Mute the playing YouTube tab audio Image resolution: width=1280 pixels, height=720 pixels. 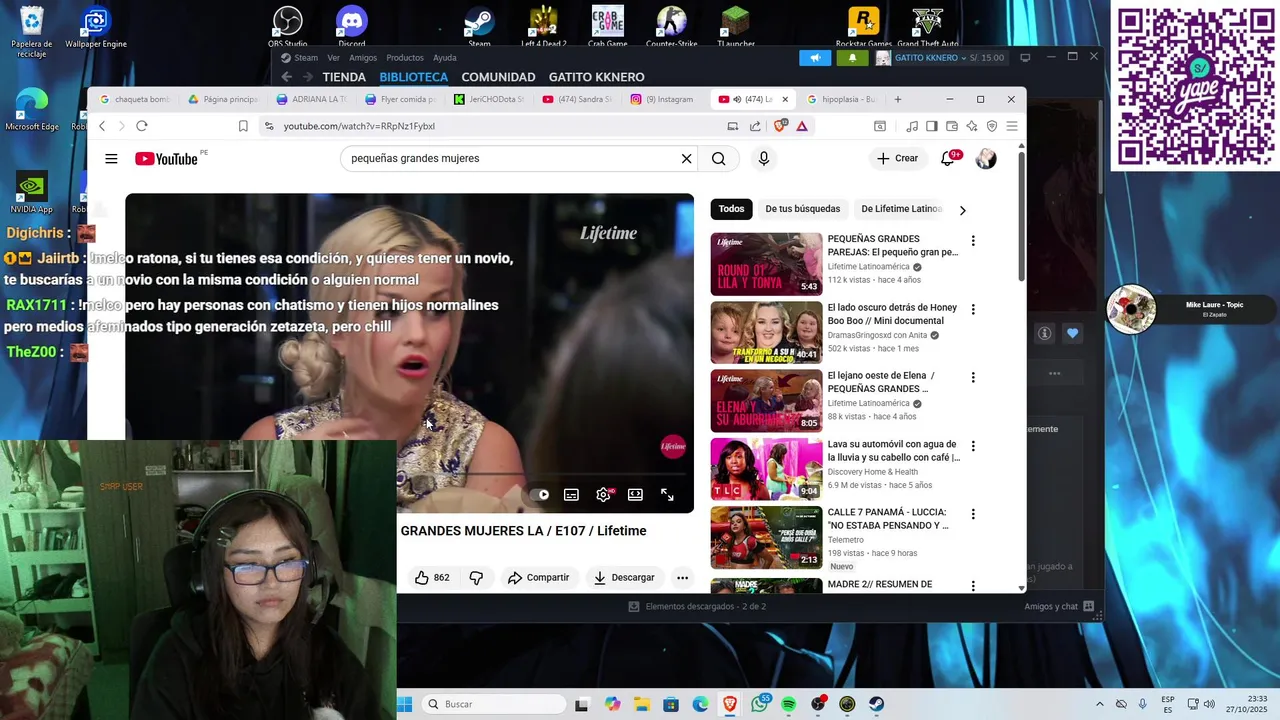738,99
